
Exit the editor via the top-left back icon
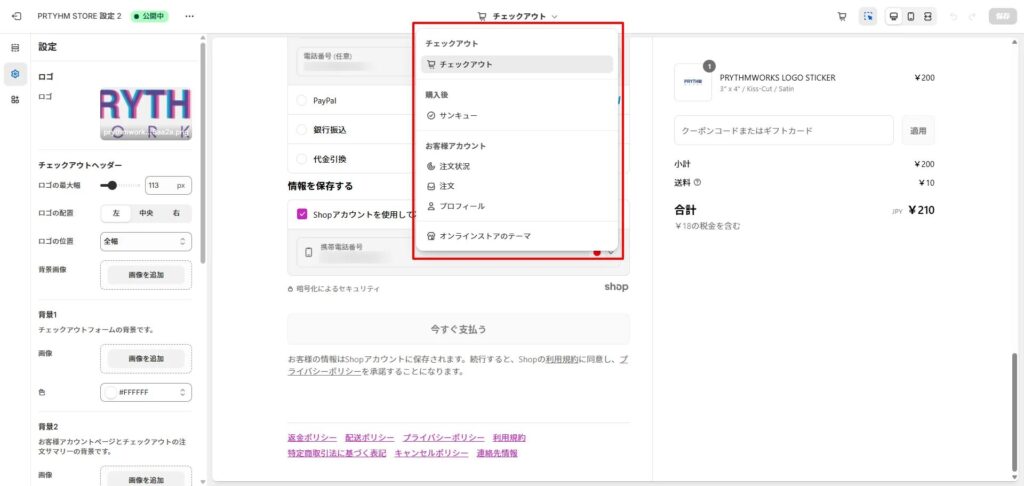(16, 16)
